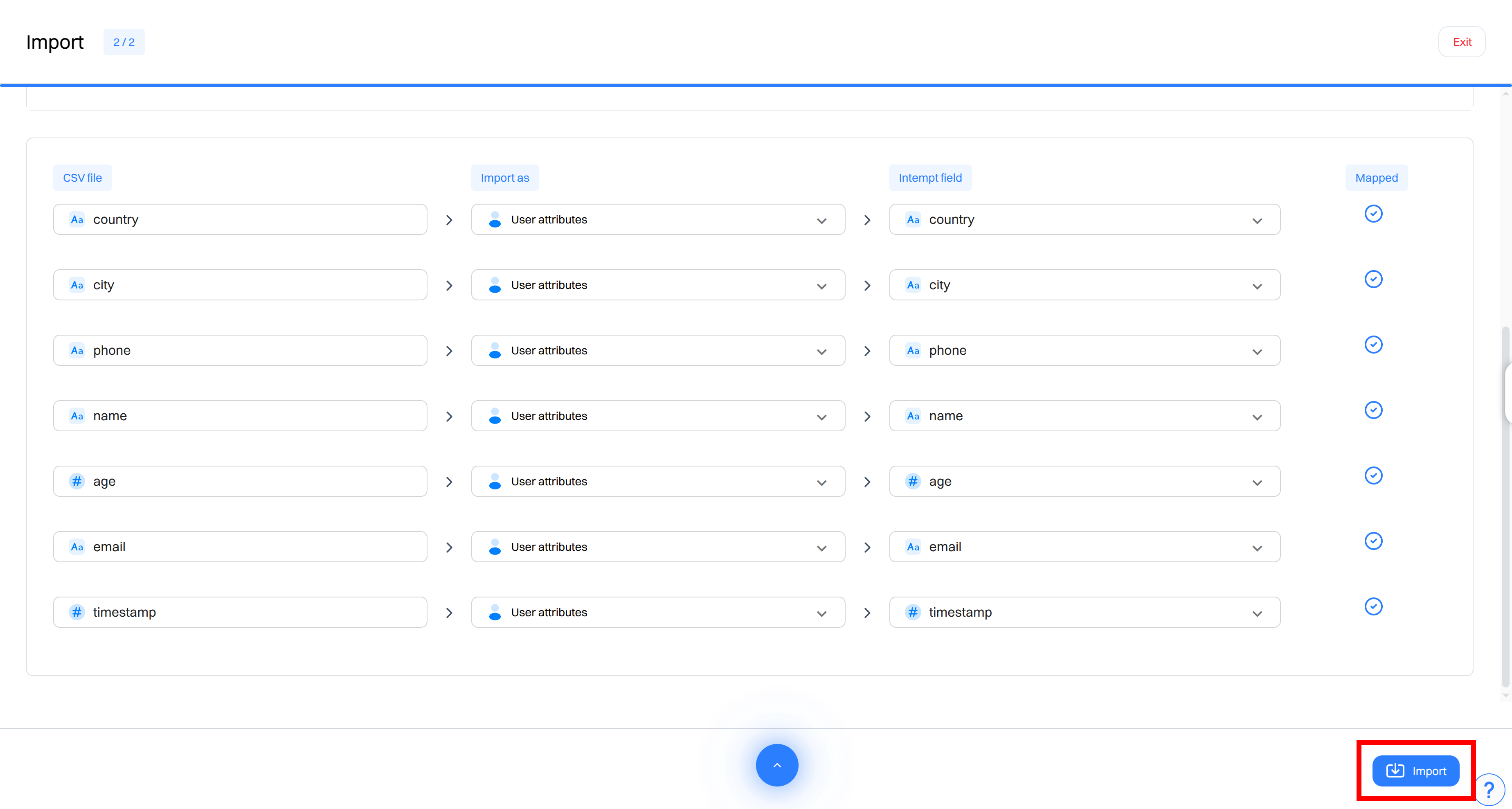Open Import as dropdown for age

(x=658, y=481)
